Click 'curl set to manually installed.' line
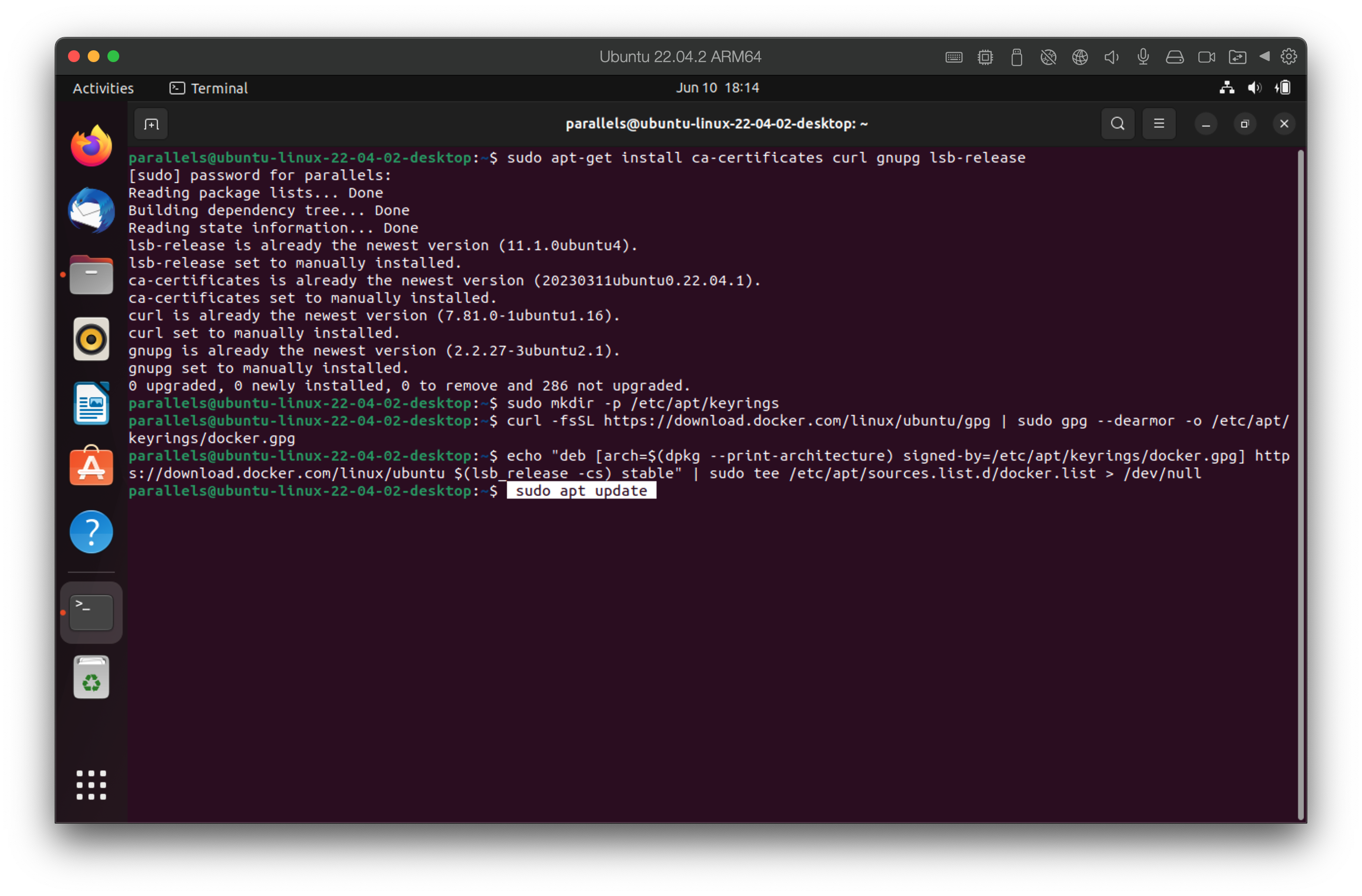Screen dimensions: 1362x896 coord(265,333)
